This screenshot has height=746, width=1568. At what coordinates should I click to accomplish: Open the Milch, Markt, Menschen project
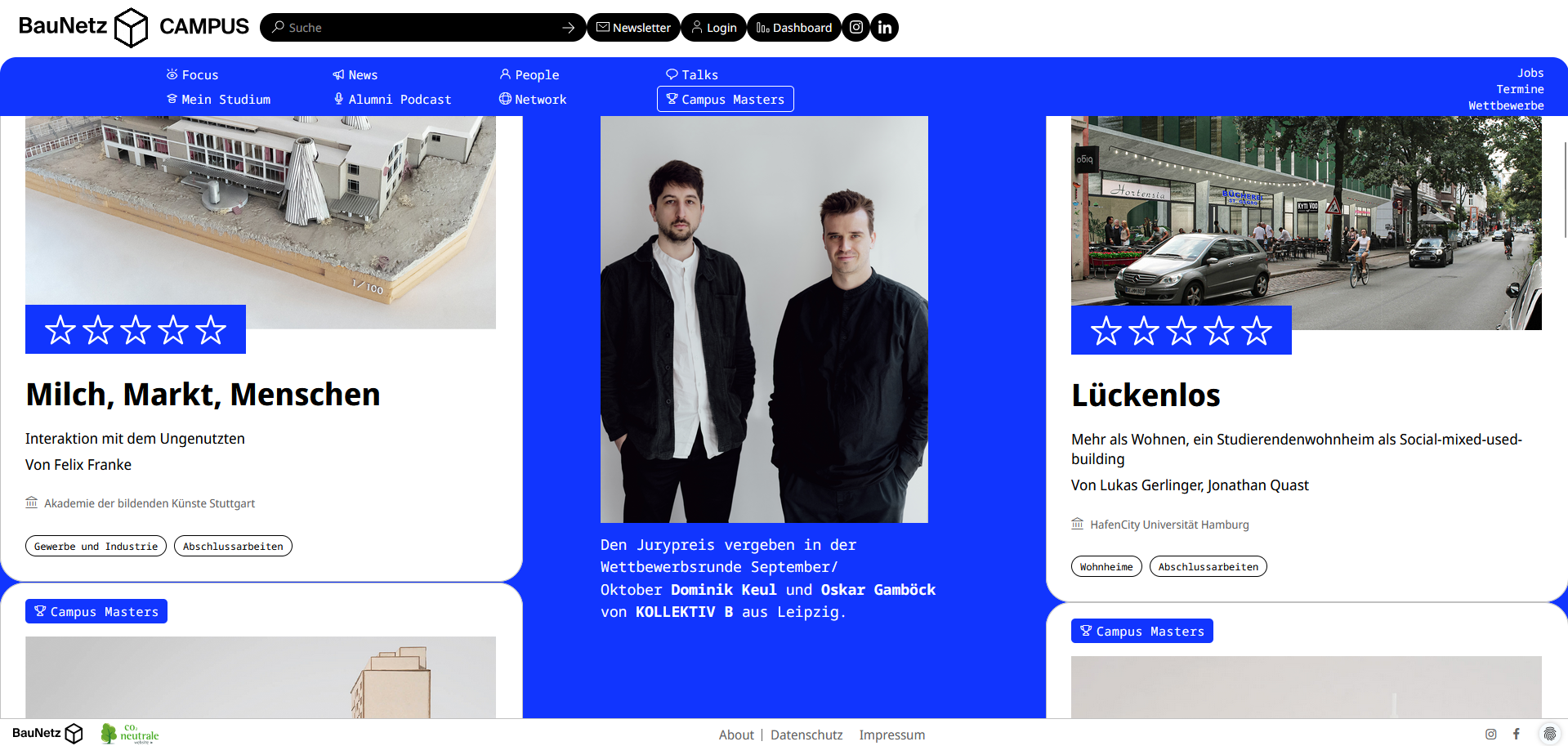[203, 394]
